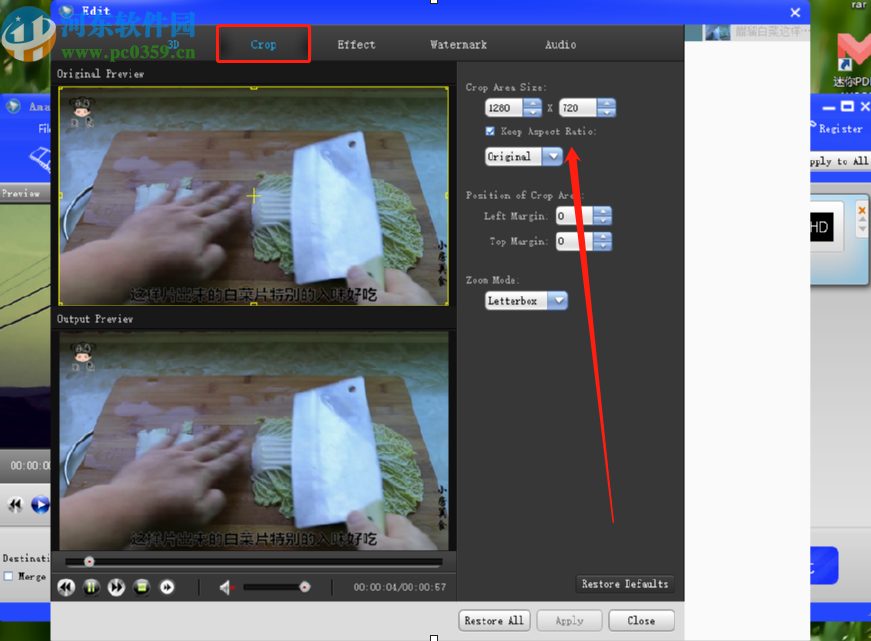The width and height of the screenshot is (871, 641).
Task: Click crop height spinner arrows
Action: (x=606, y=108)
